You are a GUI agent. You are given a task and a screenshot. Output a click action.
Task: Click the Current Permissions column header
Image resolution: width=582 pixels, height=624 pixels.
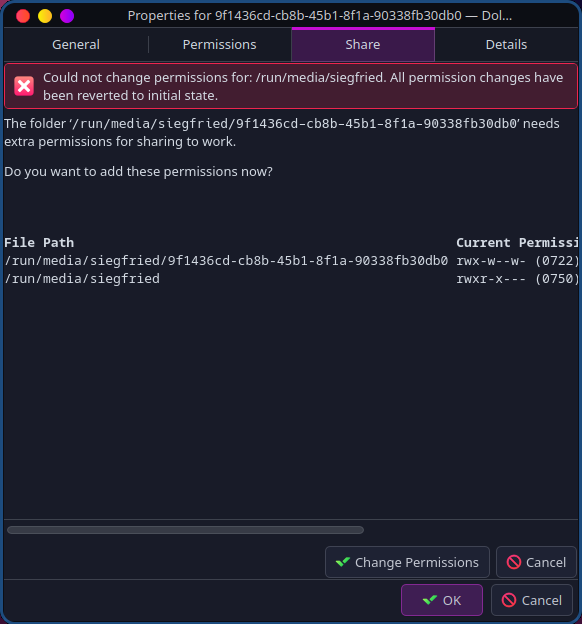[x=517, y=242]
